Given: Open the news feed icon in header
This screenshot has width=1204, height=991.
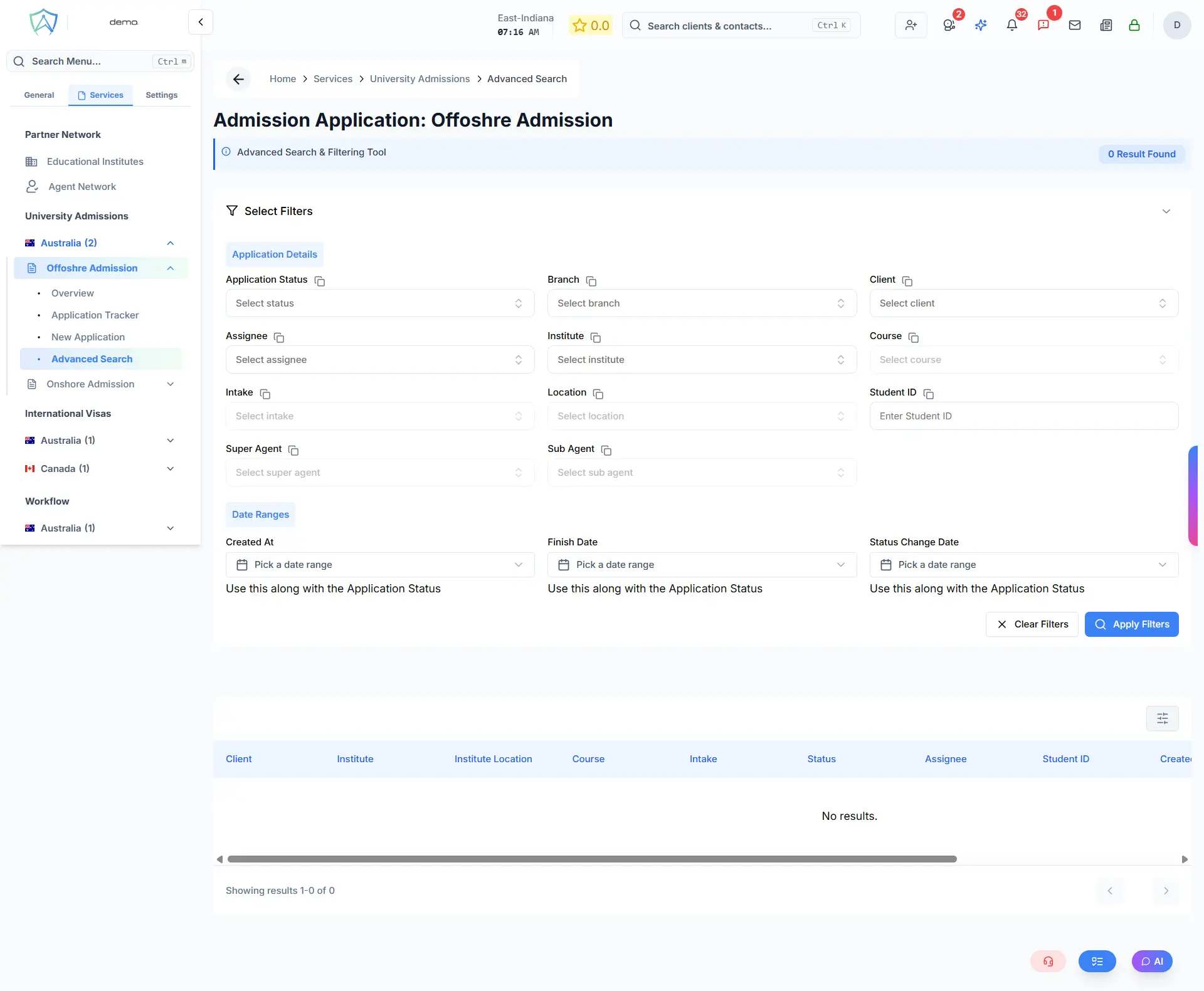Looking at the screenshot, I should 1106,25.
